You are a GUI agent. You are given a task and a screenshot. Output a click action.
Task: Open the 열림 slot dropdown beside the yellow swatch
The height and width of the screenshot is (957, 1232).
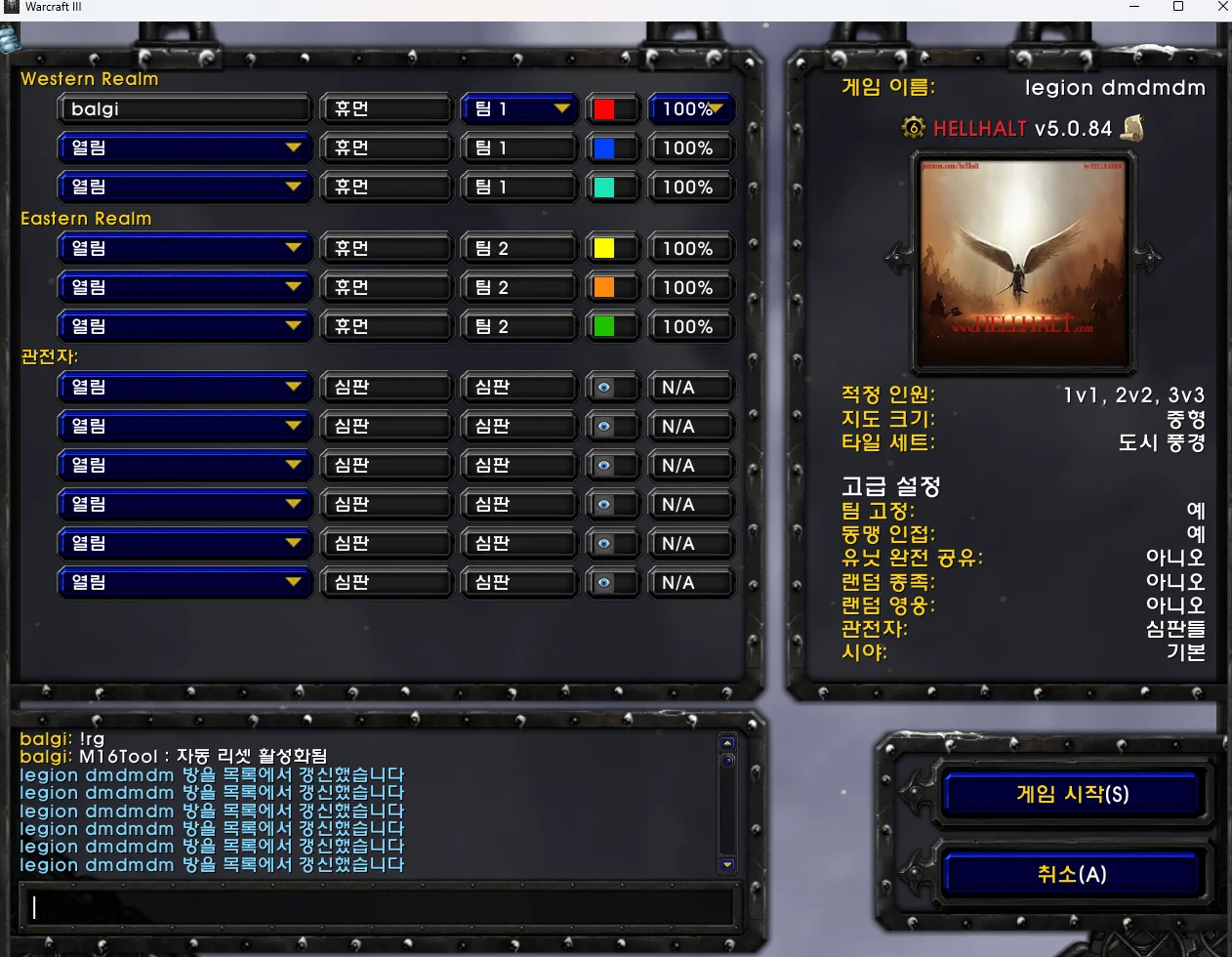[x=185, y=249]
